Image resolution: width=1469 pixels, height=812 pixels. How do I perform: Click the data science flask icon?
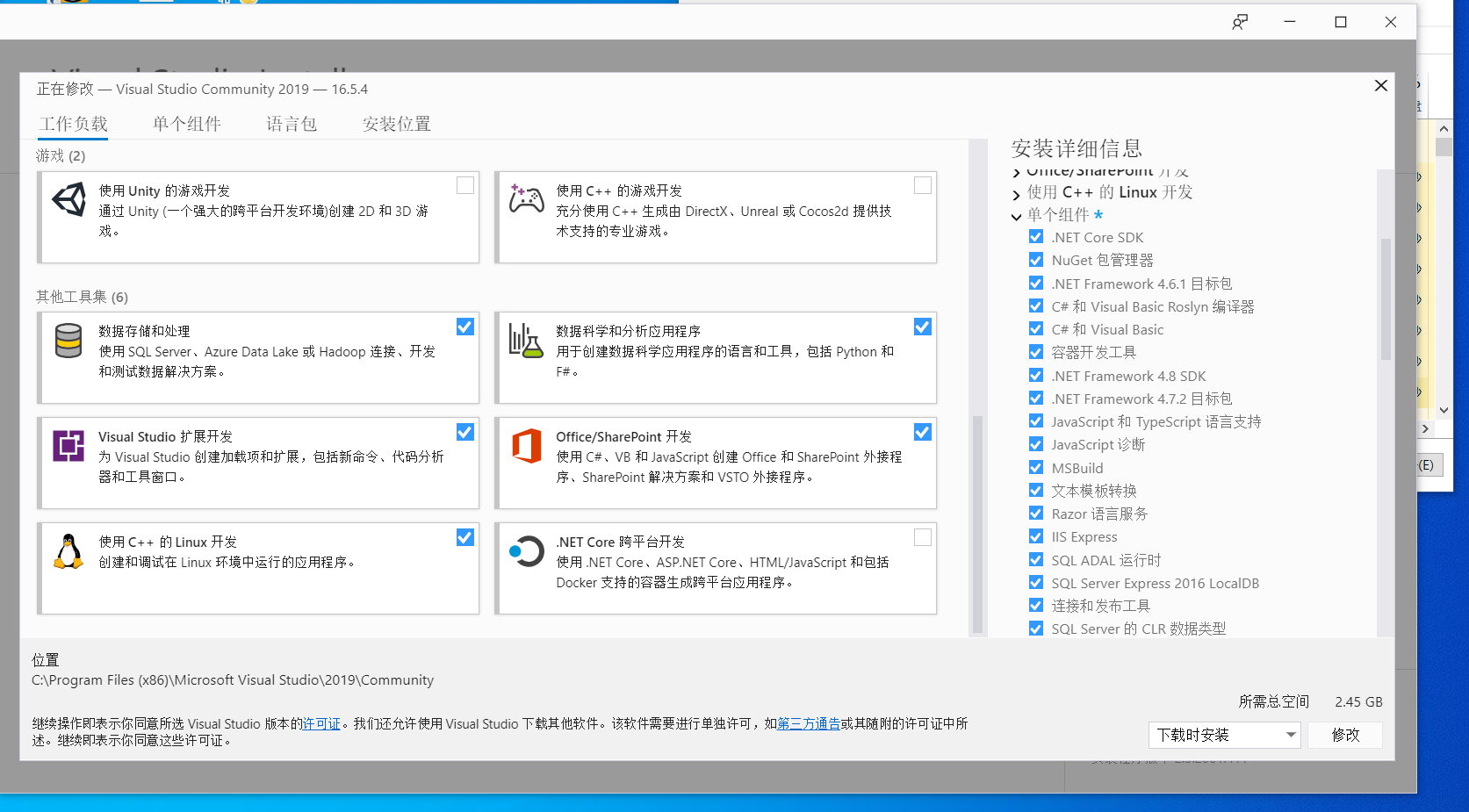pos(526,341)
